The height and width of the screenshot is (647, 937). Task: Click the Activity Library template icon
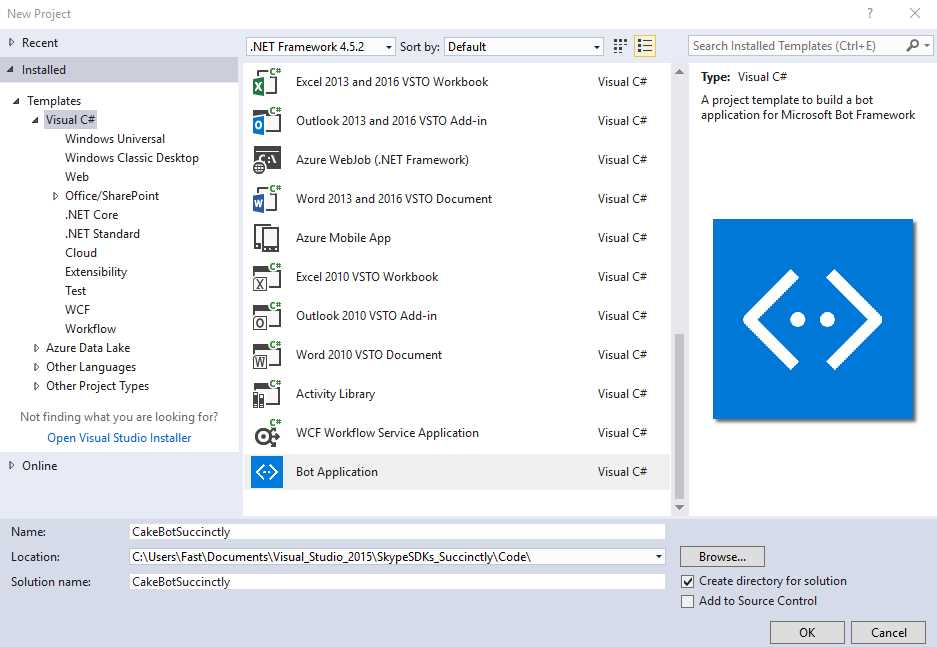267,394
